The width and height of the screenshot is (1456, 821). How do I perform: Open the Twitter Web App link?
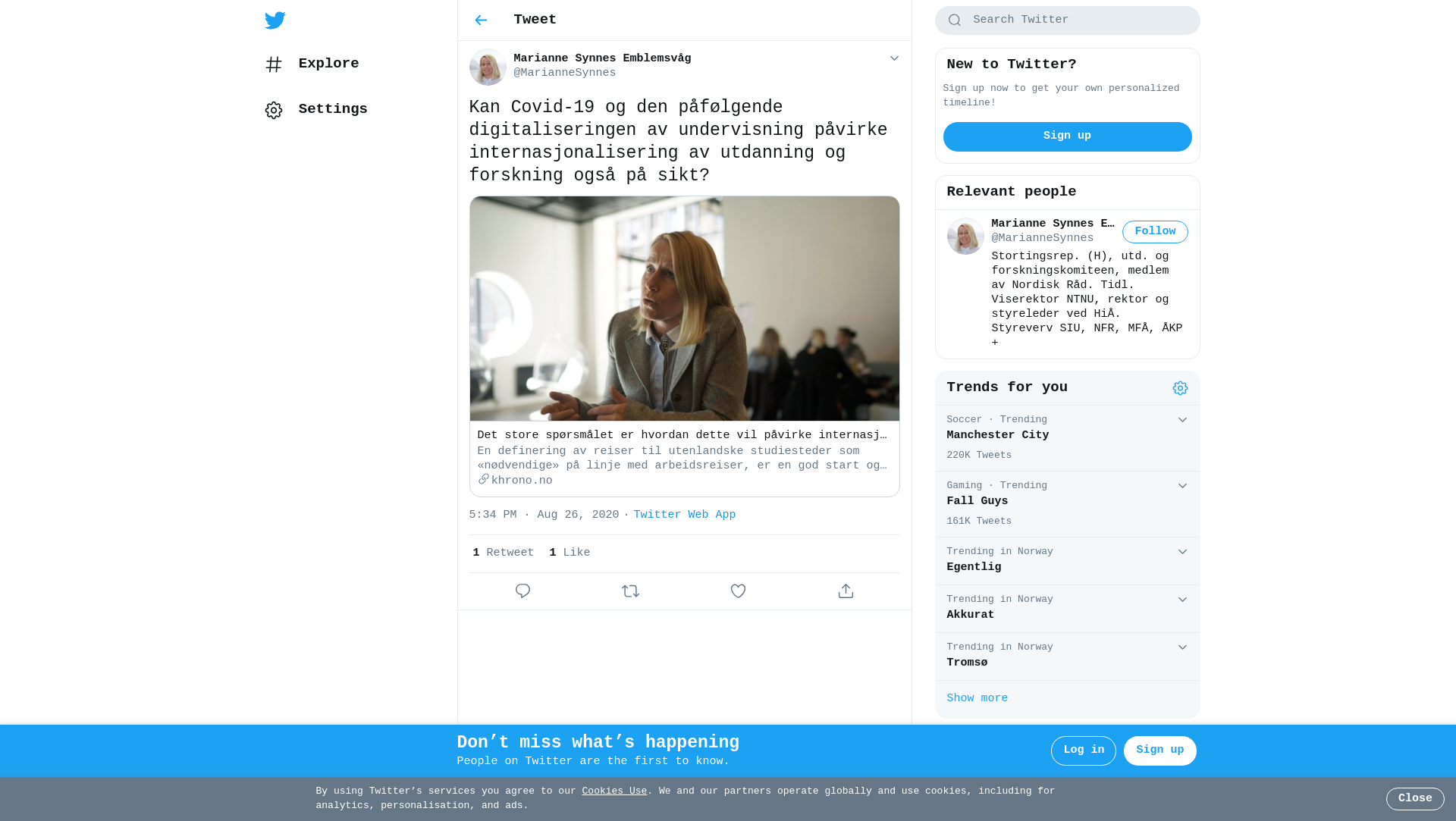tap(684, 515)
